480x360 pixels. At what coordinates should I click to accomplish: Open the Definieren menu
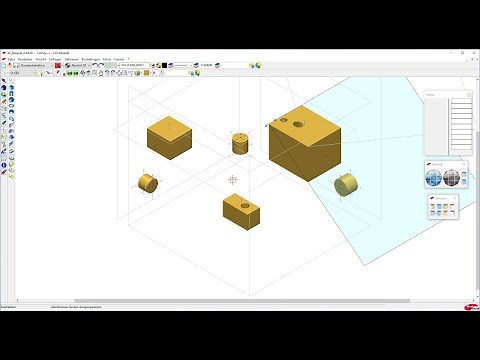pos(71,59)
